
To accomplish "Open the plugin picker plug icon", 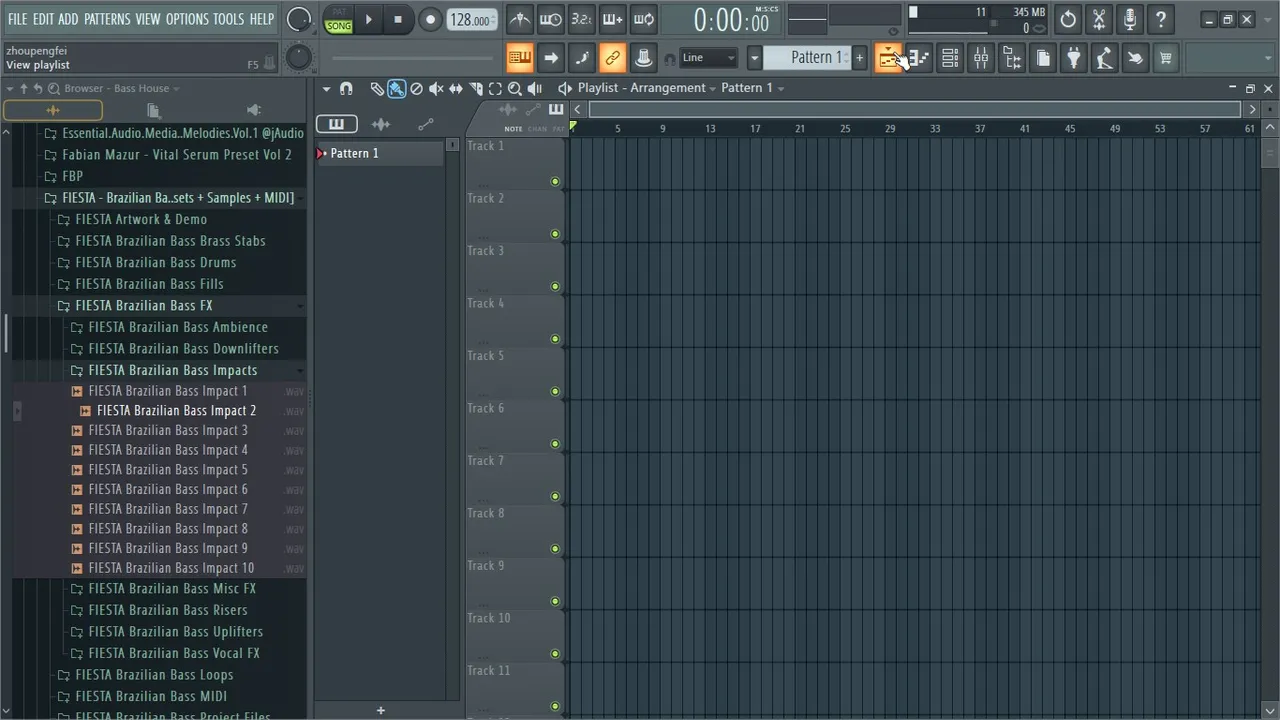I will coord(1074,58).
